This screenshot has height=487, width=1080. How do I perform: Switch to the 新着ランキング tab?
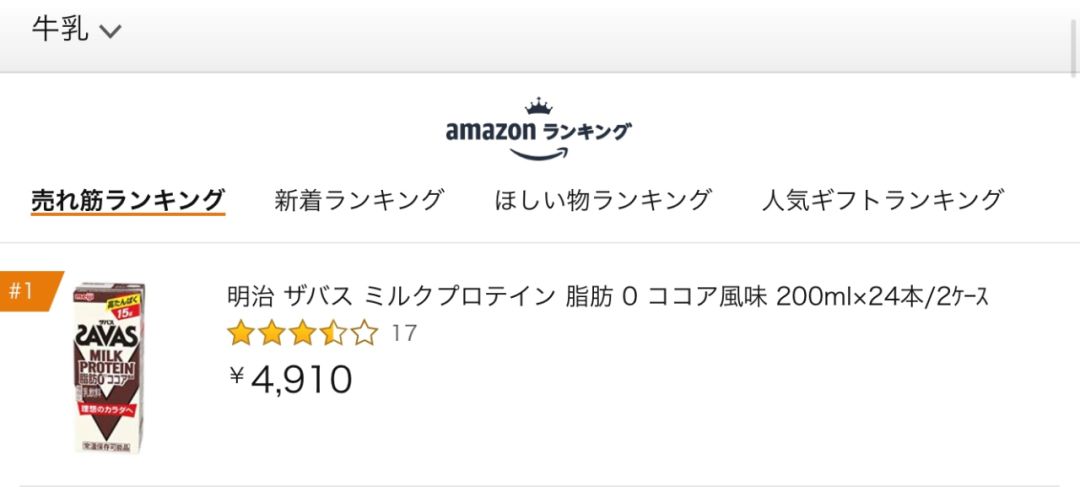click(359, 199)
